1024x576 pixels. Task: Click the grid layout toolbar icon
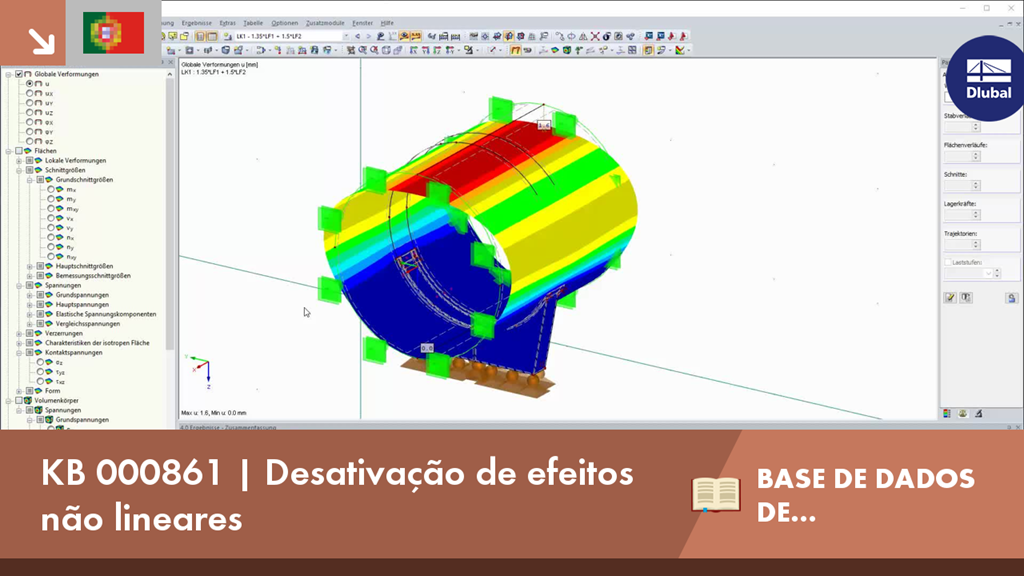(x=632, y=50)
